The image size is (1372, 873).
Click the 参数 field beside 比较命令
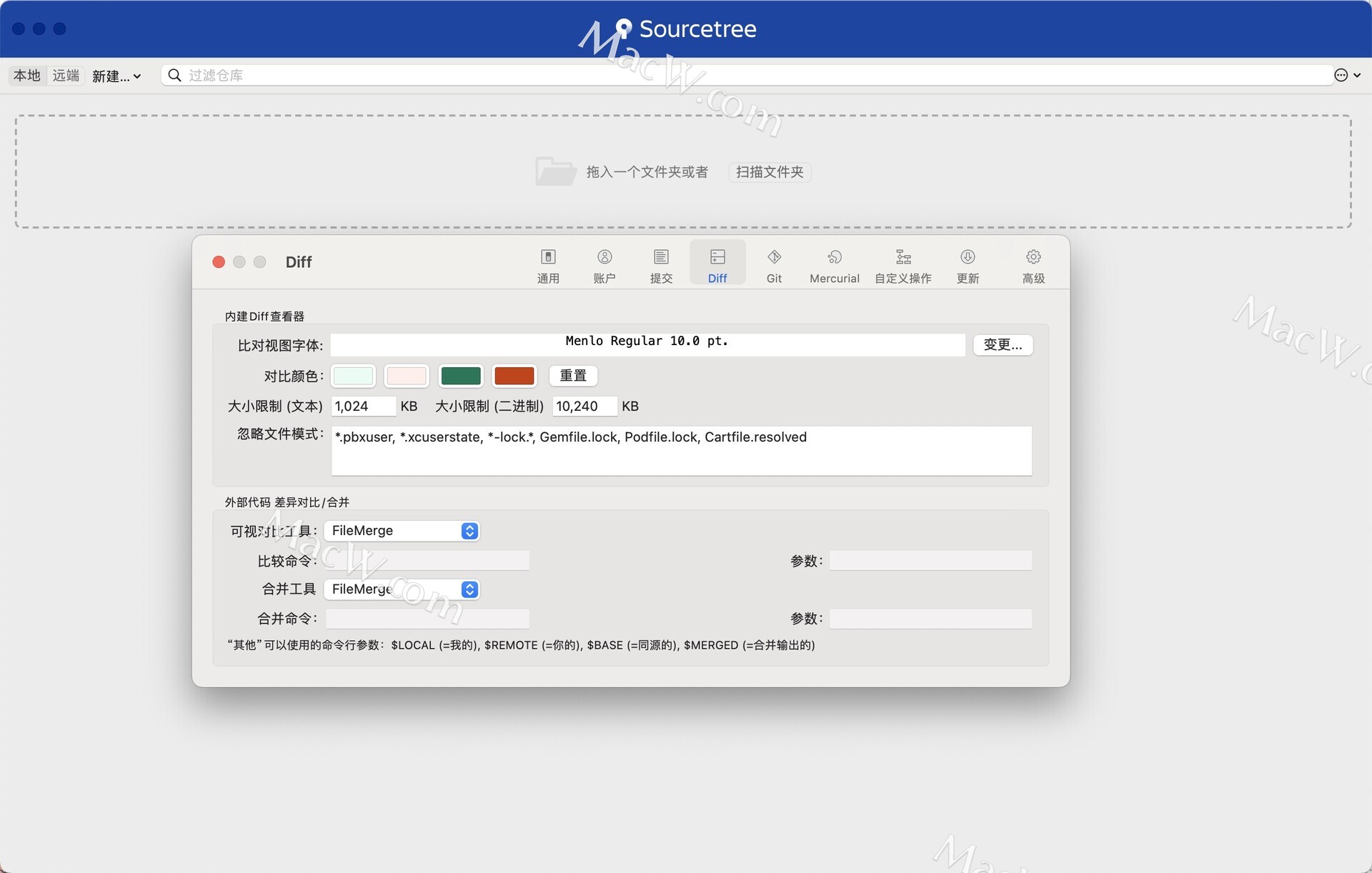pyautogui.click(x=930, y=561)
